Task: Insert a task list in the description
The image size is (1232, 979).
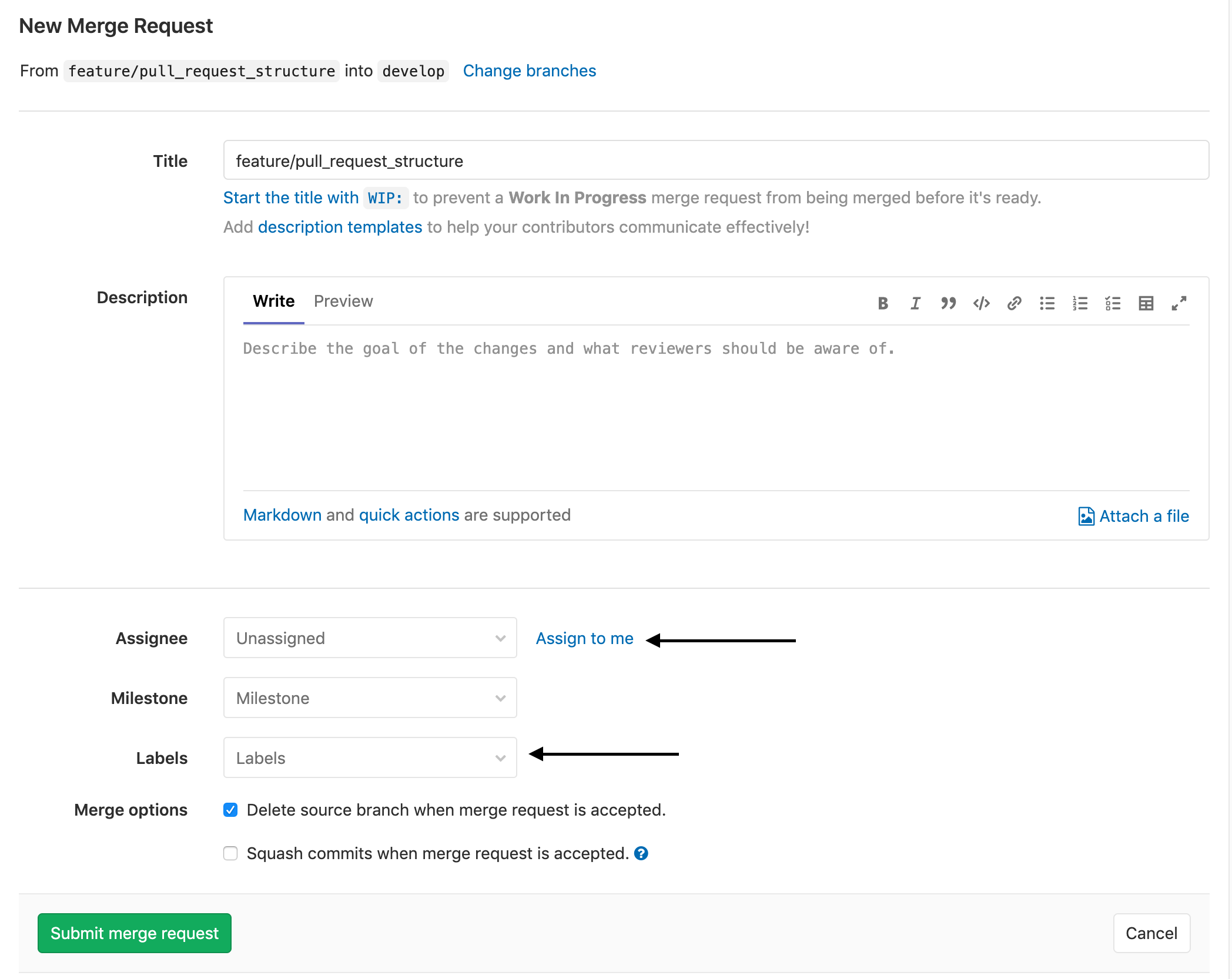Action: click(1113, 303)
